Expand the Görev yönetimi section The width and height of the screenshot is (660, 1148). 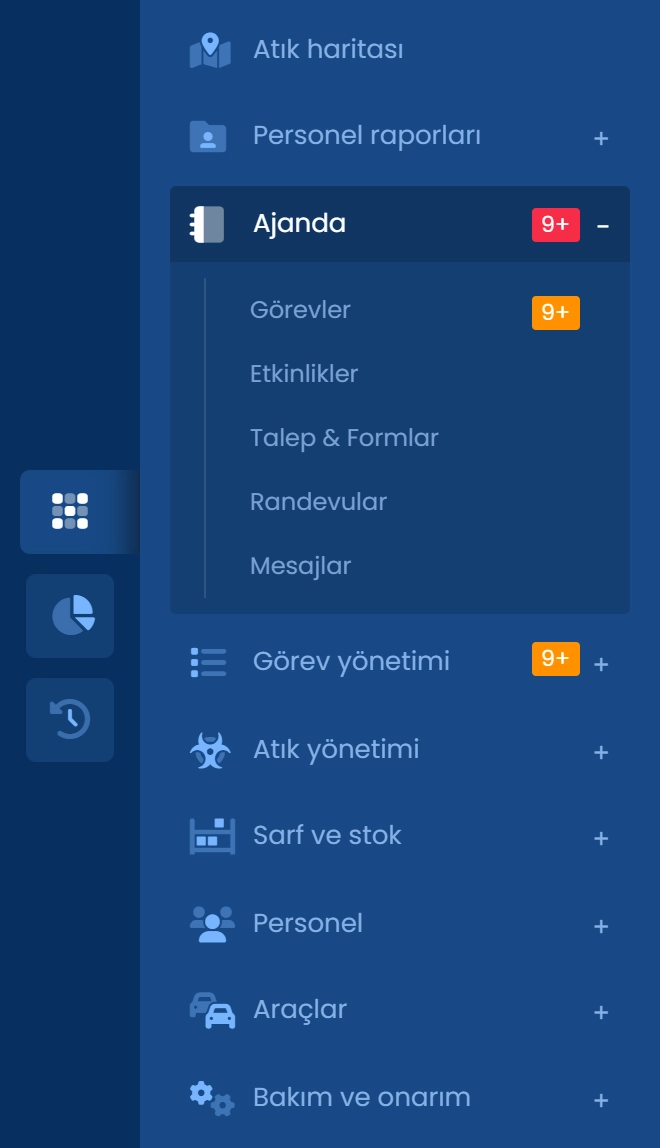(x=600, y=662)
